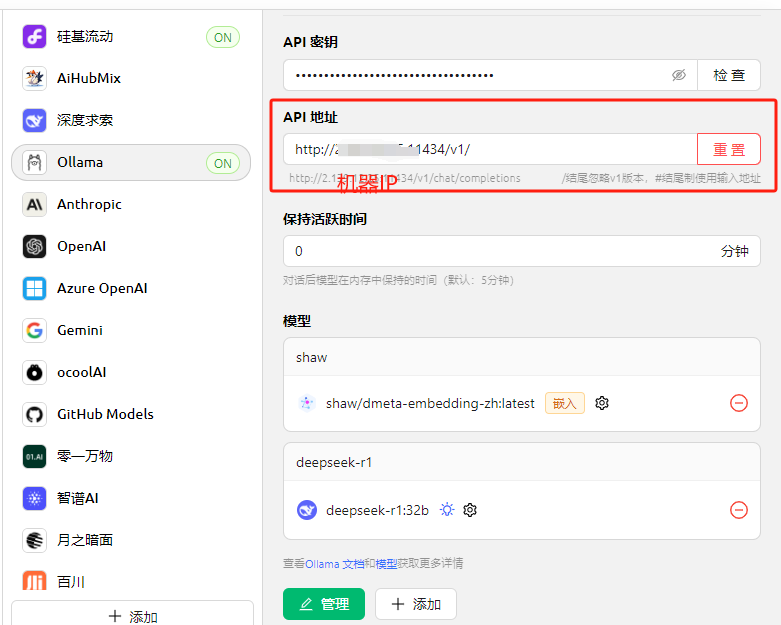The width and height of the screenshot is (781, 625).
Task: Click the 百川 logo icon
Action: 34,581
